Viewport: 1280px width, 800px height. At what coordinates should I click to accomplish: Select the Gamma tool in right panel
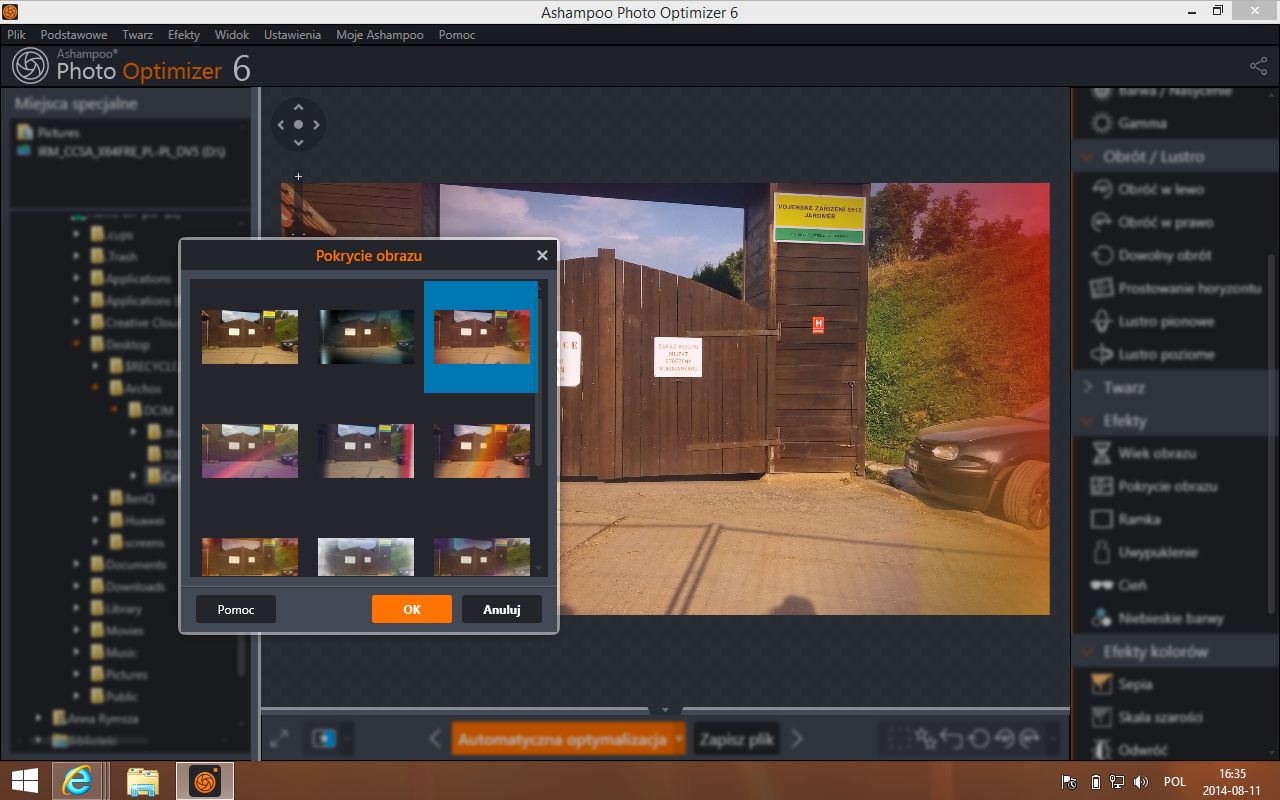tap(1129, 123)
